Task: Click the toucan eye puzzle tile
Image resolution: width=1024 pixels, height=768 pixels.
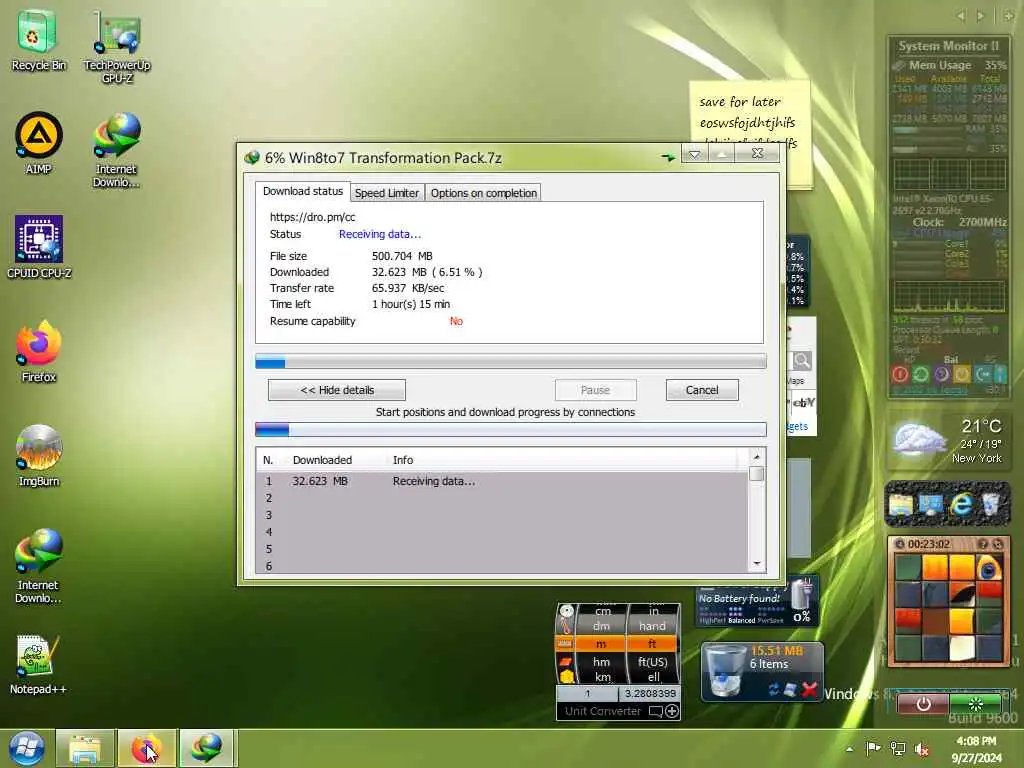Action: [989, 568]
